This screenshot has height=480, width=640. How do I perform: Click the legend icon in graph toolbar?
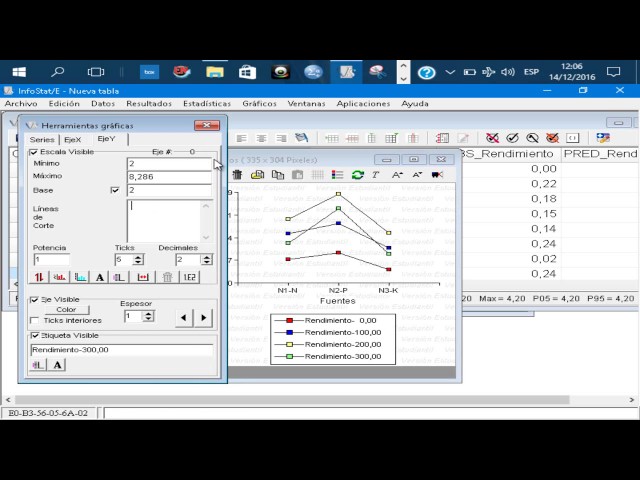tap(337, 175)
